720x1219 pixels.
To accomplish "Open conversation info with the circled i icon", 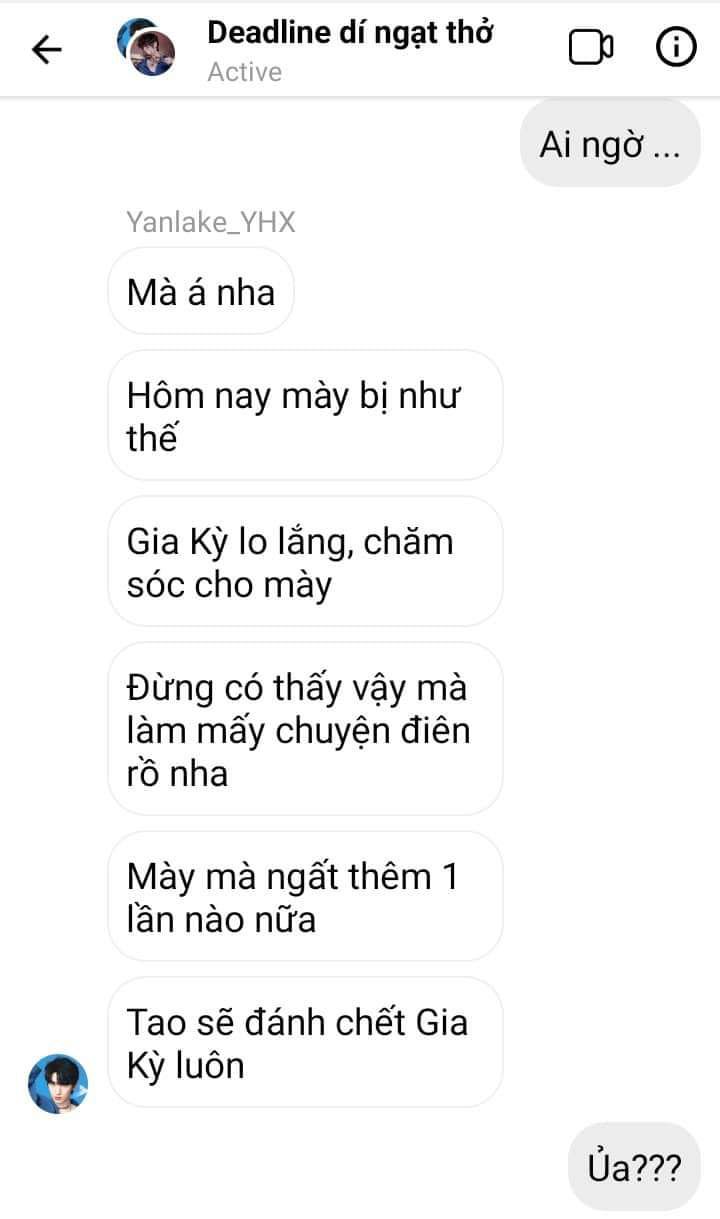I will 676,47.
